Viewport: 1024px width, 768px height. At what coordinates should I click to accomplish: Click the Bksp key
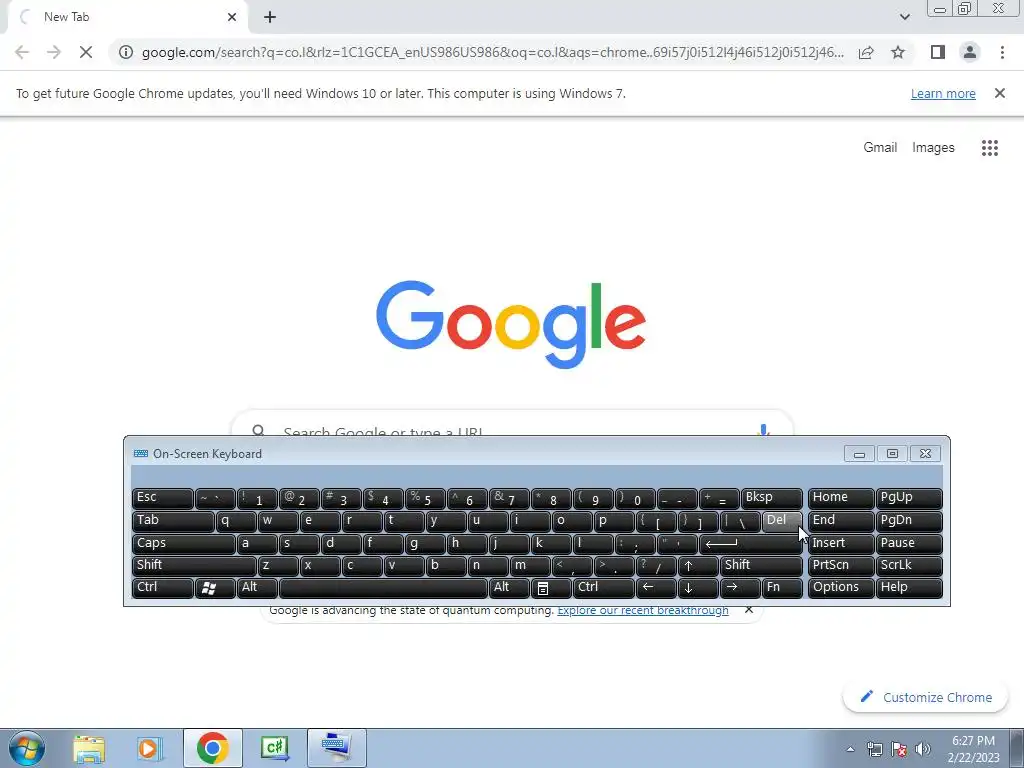click(x=771, y=498)
